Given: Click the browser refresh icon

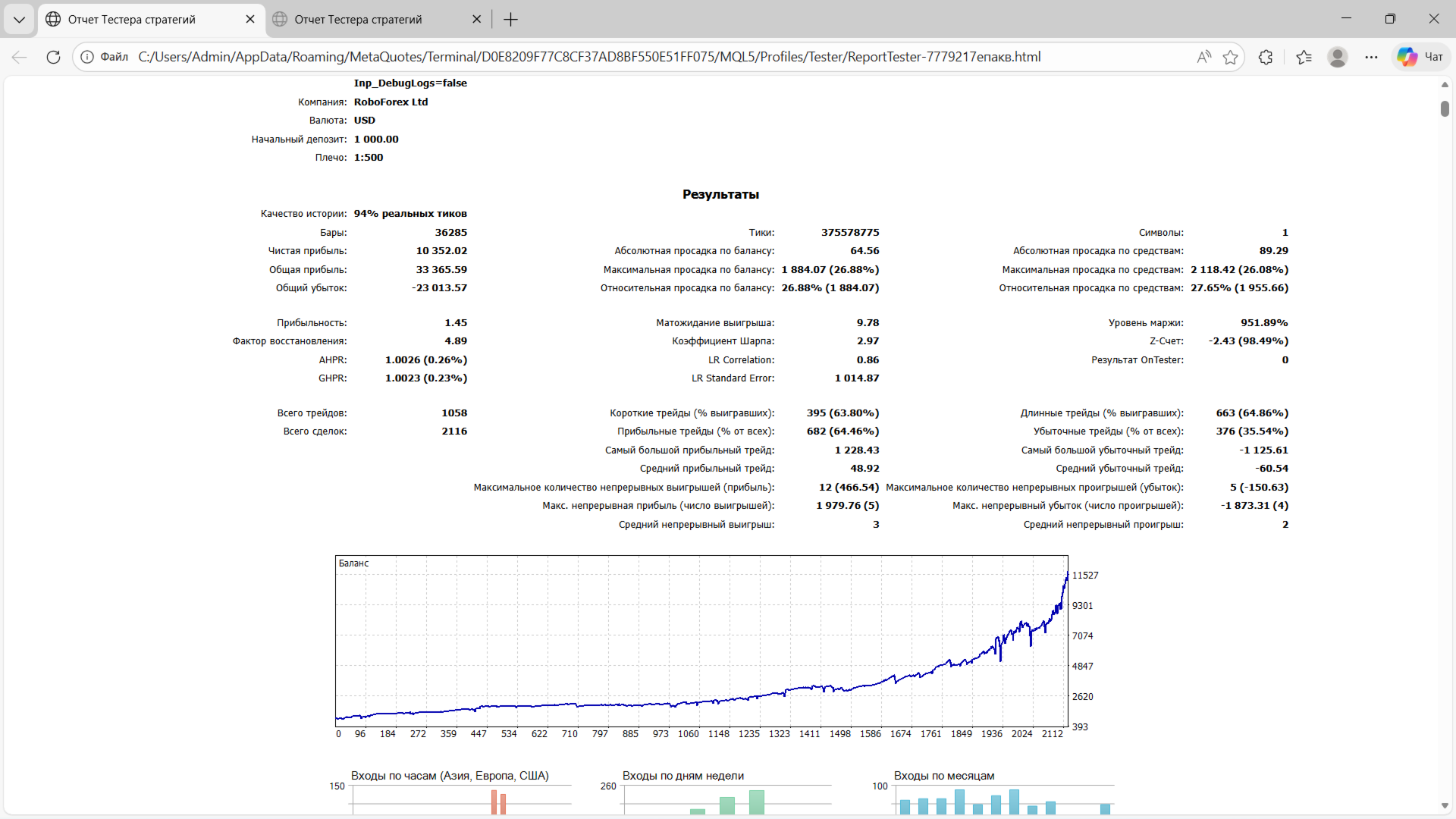Looking at the screenshot, I should [53, 57].
